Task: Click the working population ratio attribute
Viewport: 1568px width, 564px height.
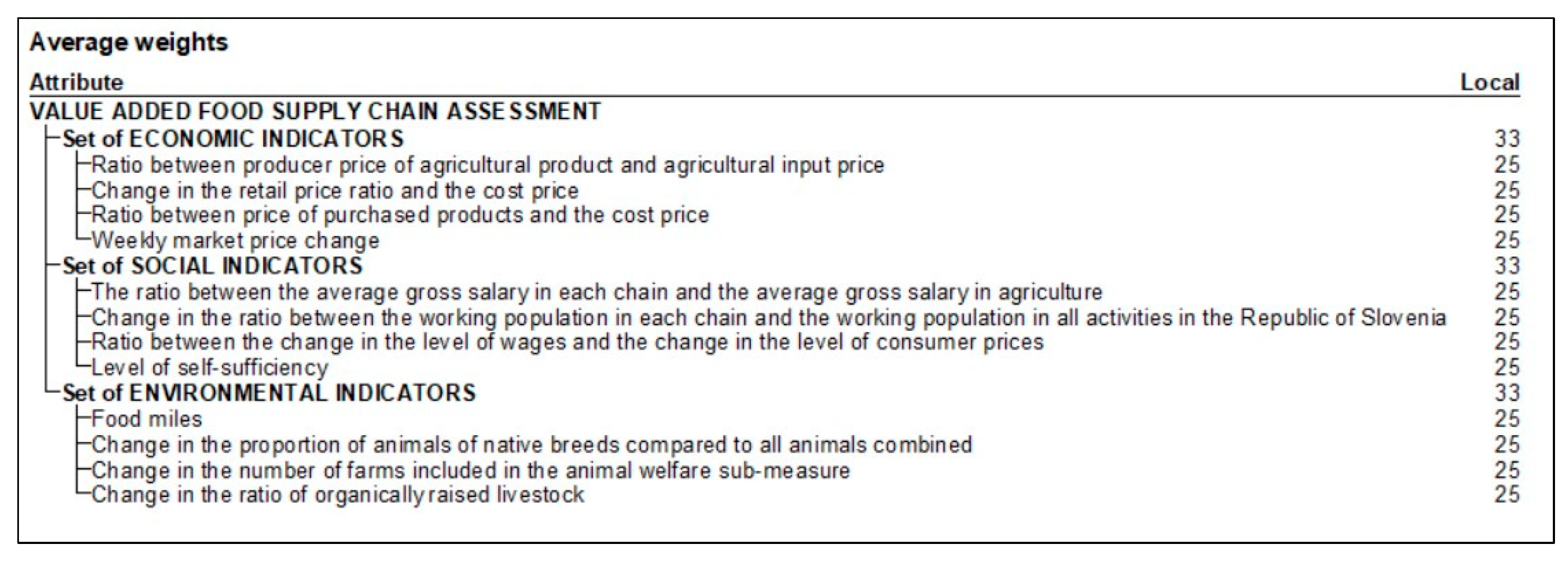Action: (768, 318)
